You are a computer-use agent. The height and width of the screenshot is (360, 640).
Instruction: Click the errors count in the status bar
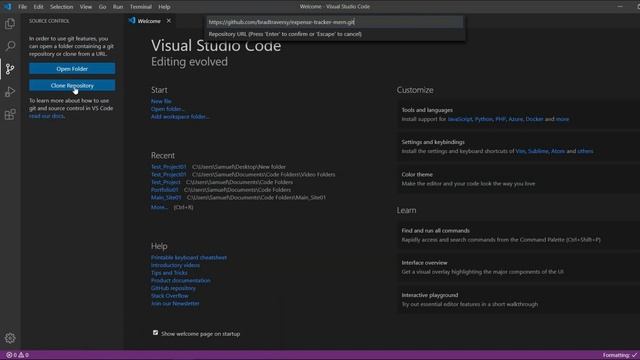pyautogui.click(x=11, y=355)
